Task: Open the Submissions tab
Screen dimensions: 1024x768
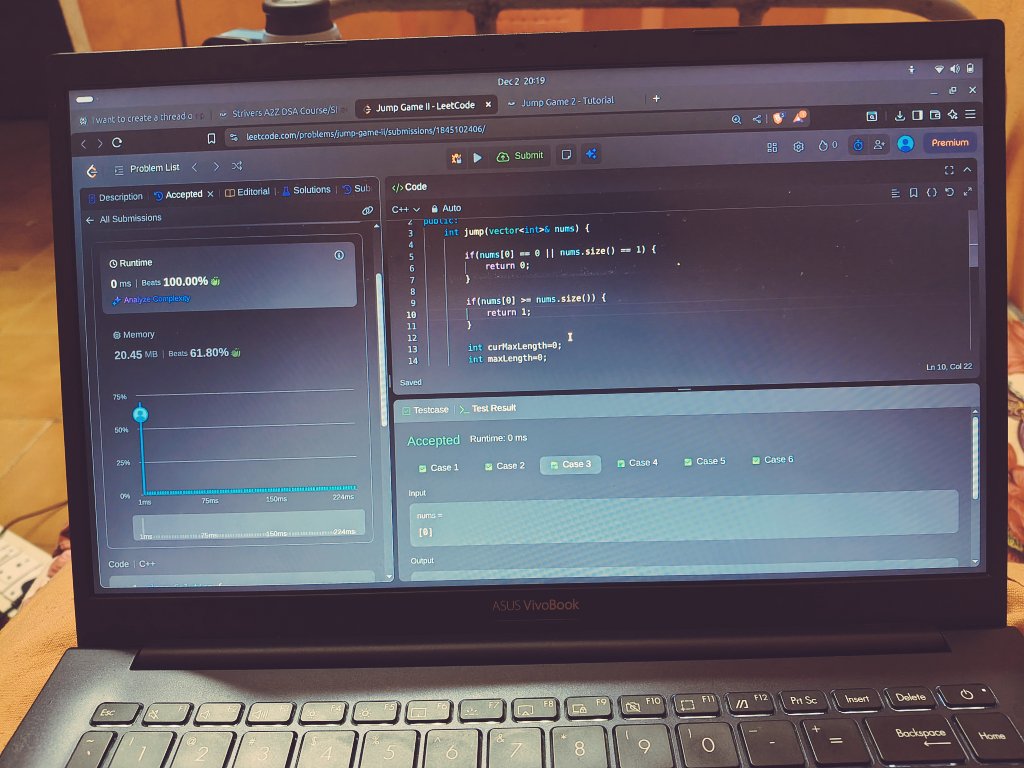Action: pos(357,189)
